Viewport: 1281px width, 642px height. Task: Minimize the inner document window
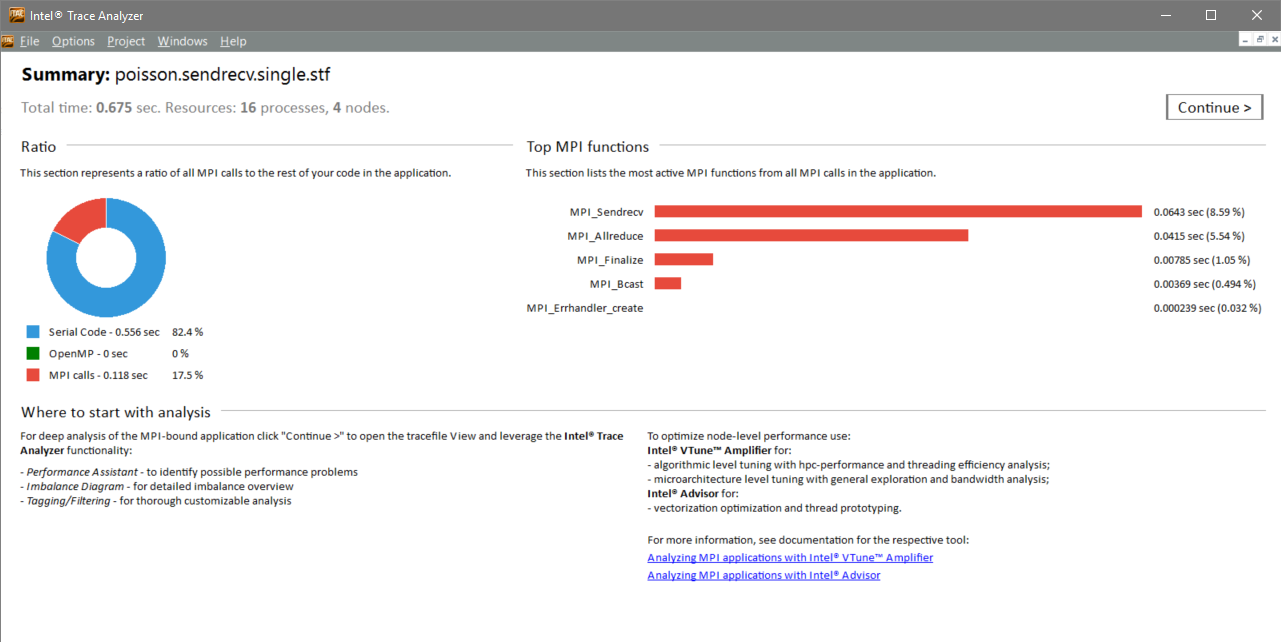click(1246, 39)
